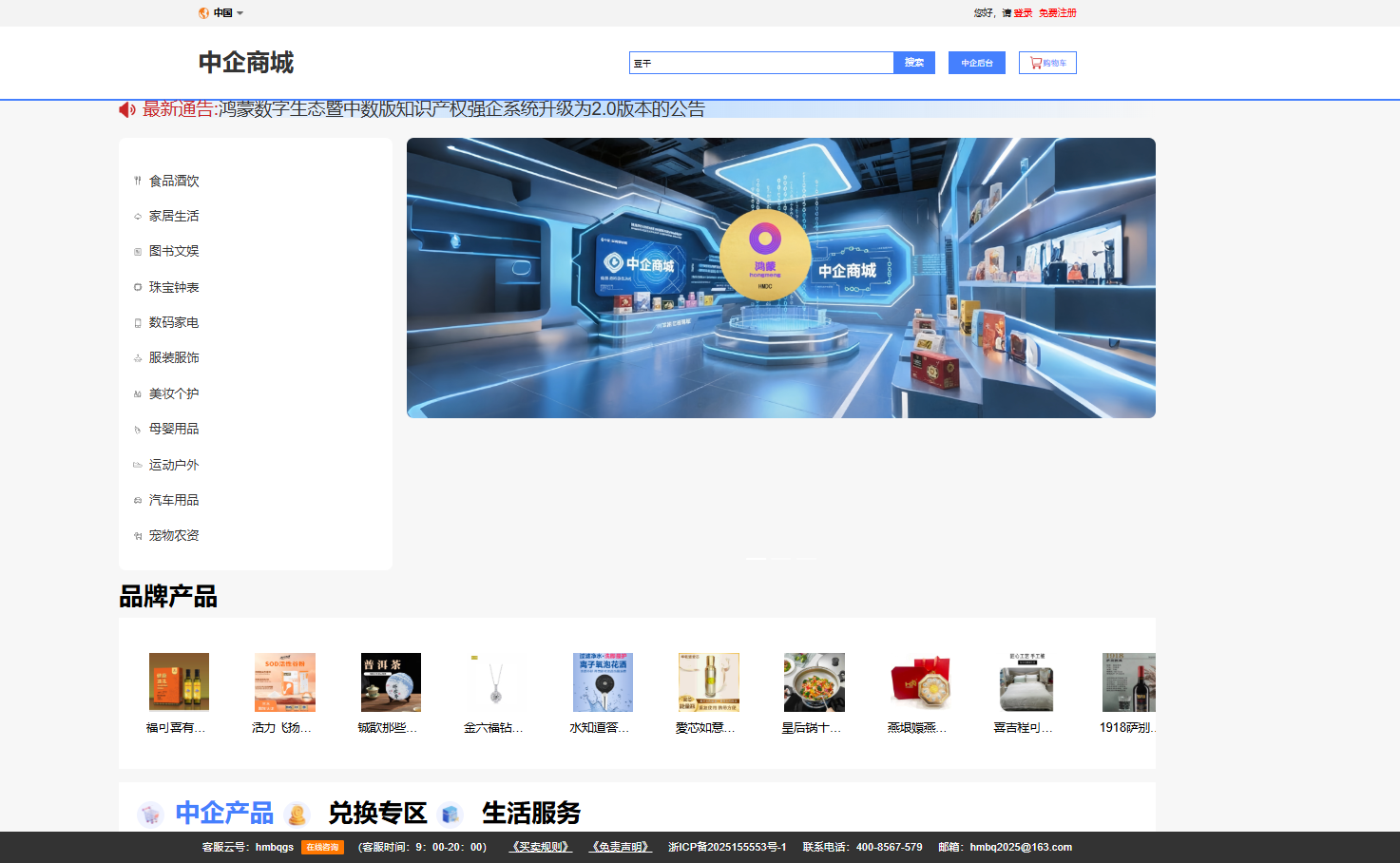Select the 母婴用品 category icon
Viewport: 1400px width, 863px height.
(137, 429)
